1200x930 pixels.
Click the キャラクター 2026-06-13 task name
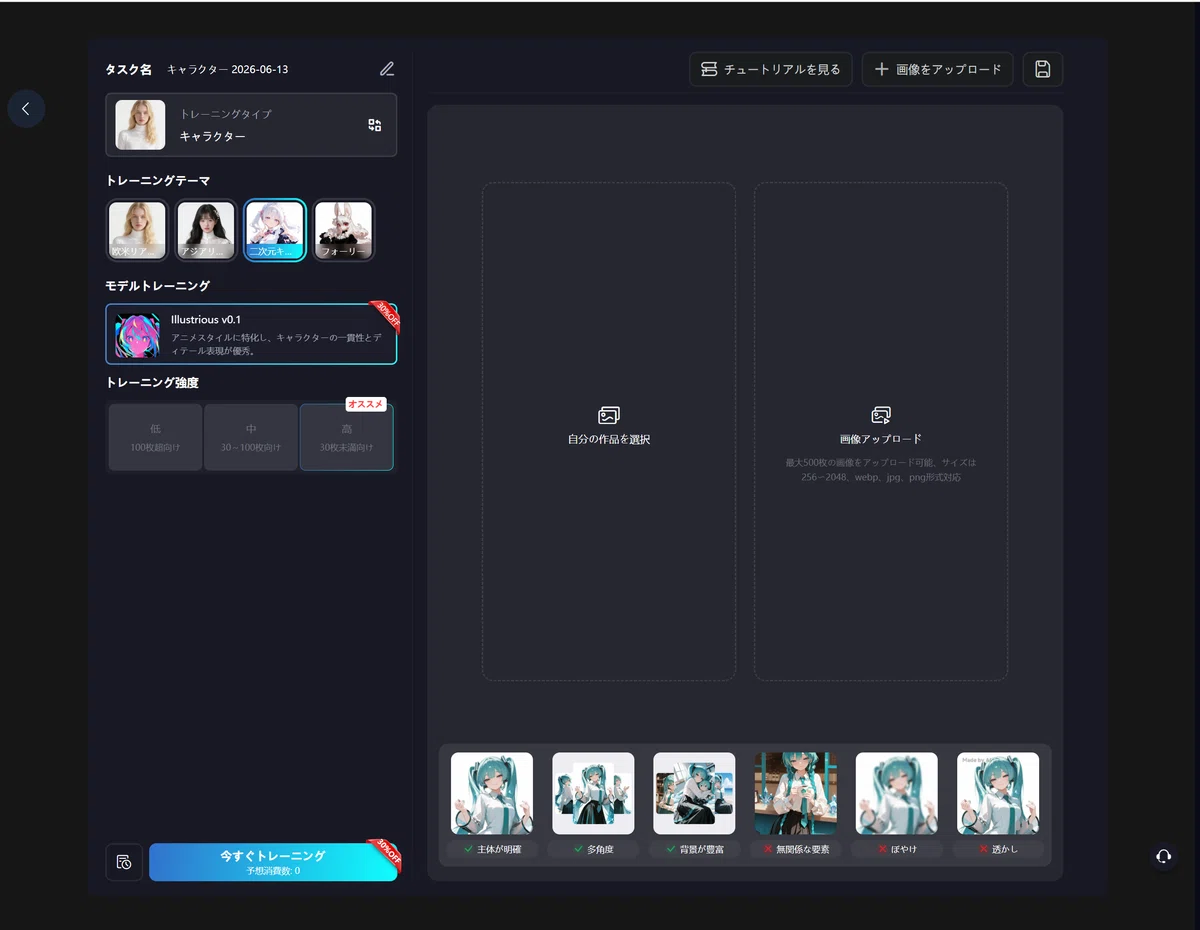point(228,70)
